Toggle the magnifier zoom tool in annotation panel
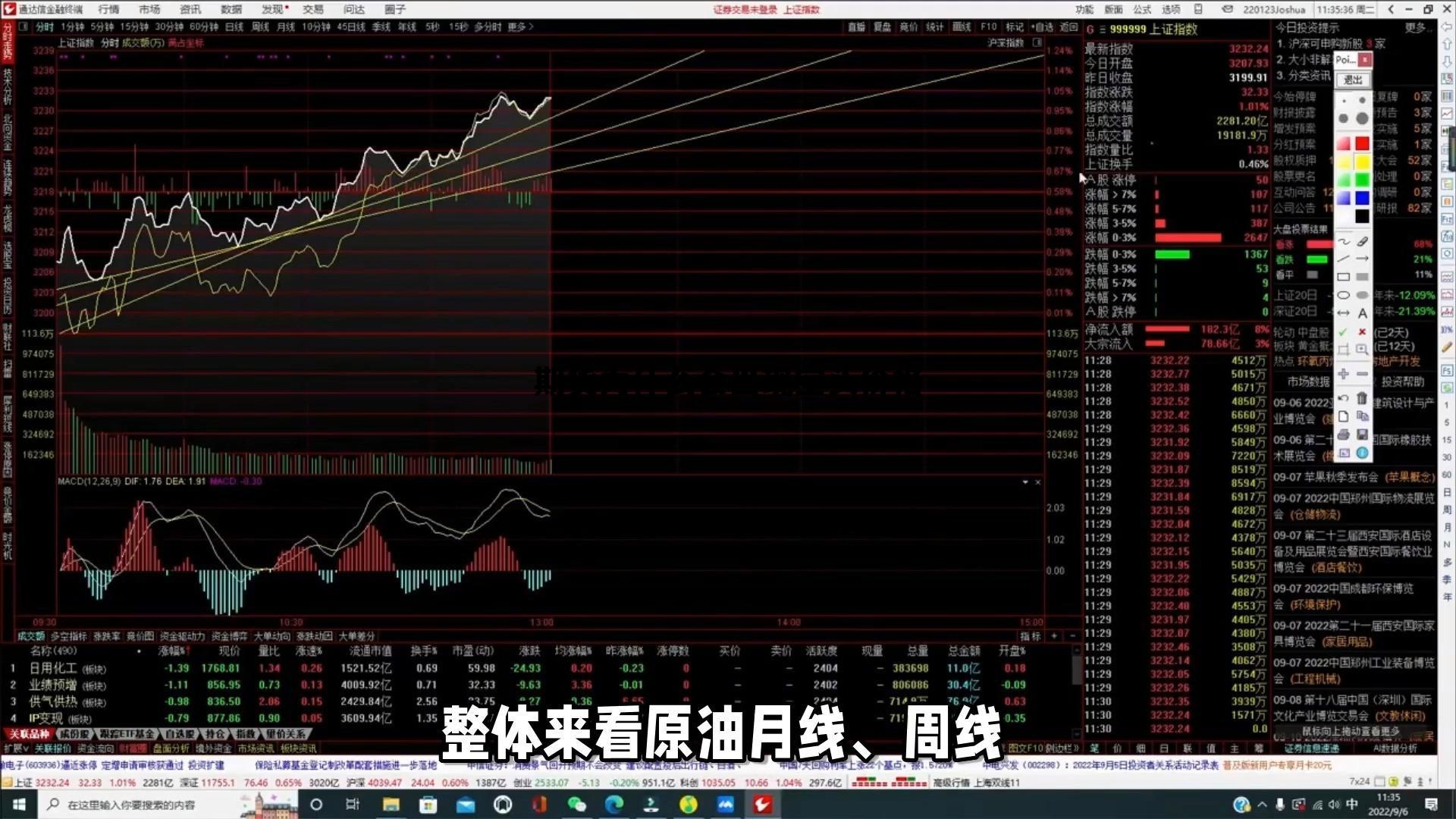1456x819 pixels. (1362, 350)
